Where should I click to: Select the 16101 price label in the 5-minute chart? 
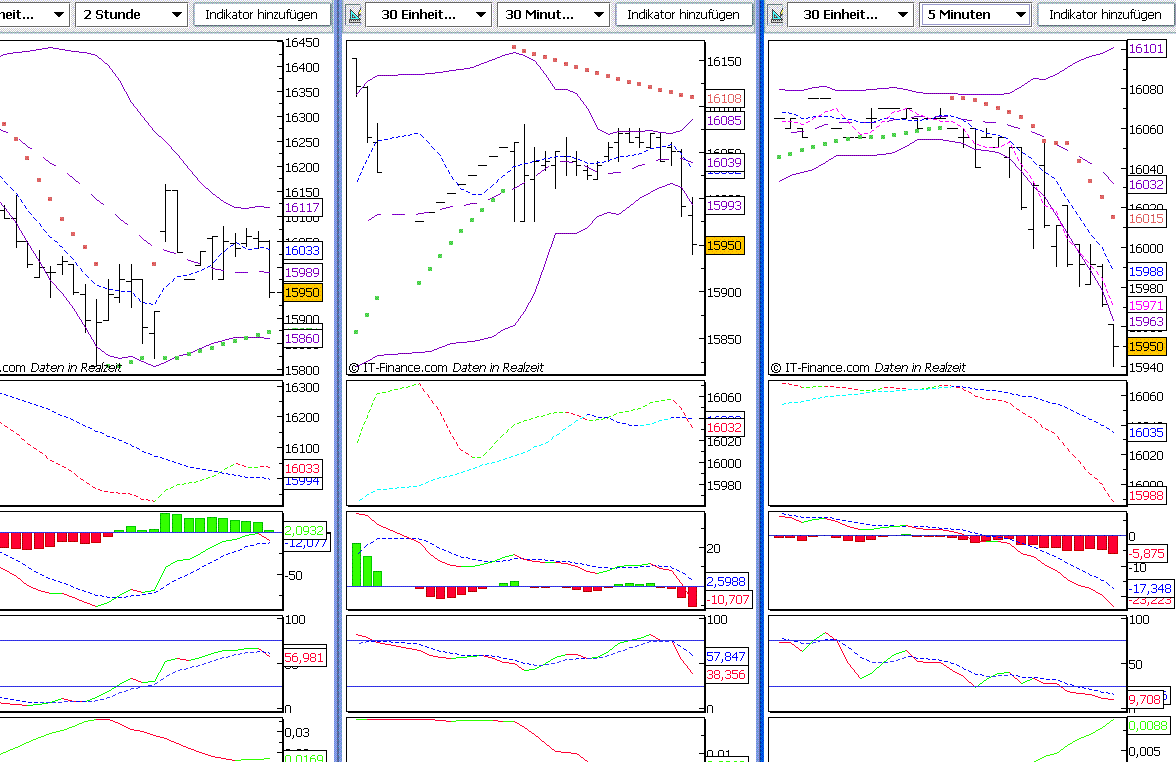coord(1146,49)
